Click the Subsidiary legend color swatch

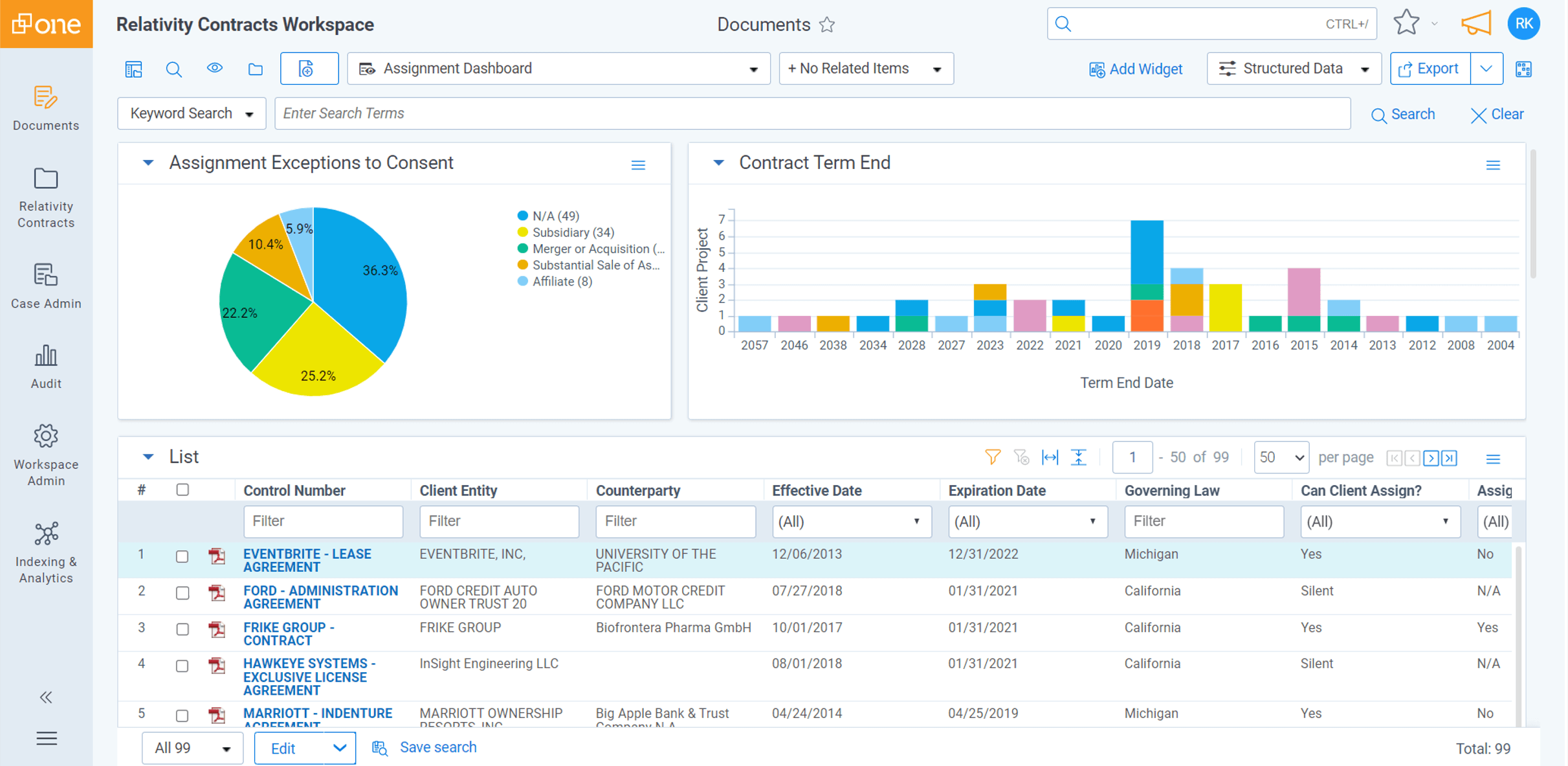click(522, 232)
